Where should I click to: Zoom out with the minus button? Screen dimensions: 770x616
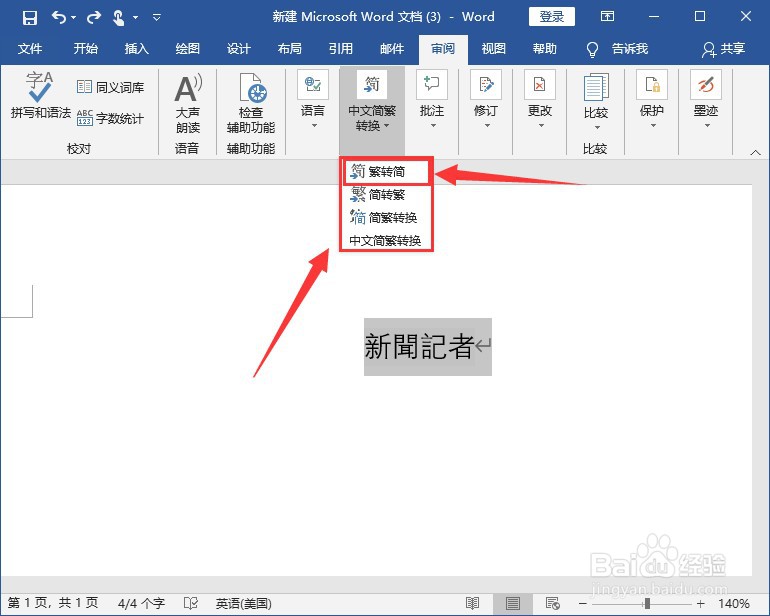(583, 604)
